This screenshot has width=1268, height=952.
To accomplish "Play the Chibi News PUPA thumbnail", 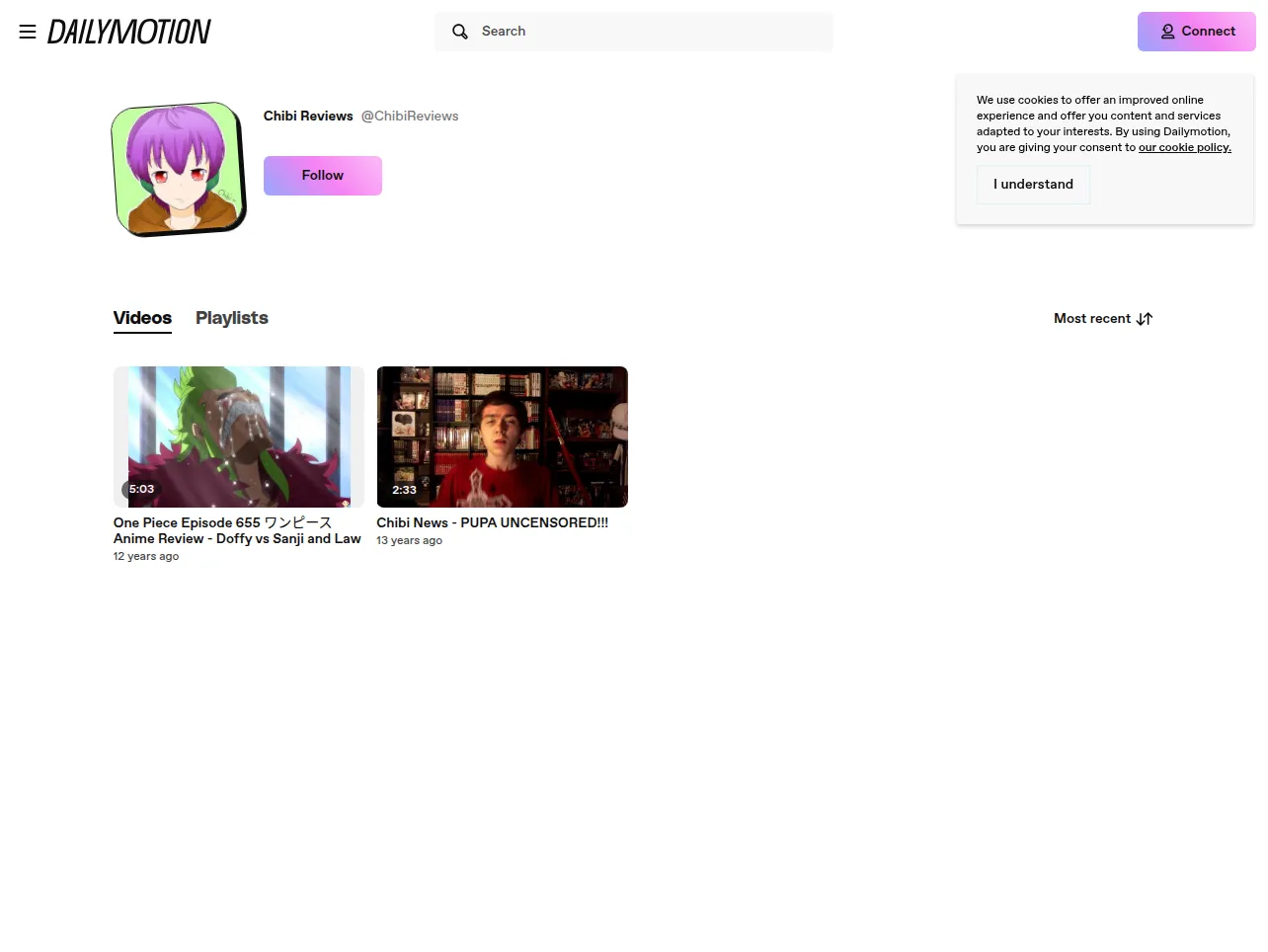I will tap(502, 436).
